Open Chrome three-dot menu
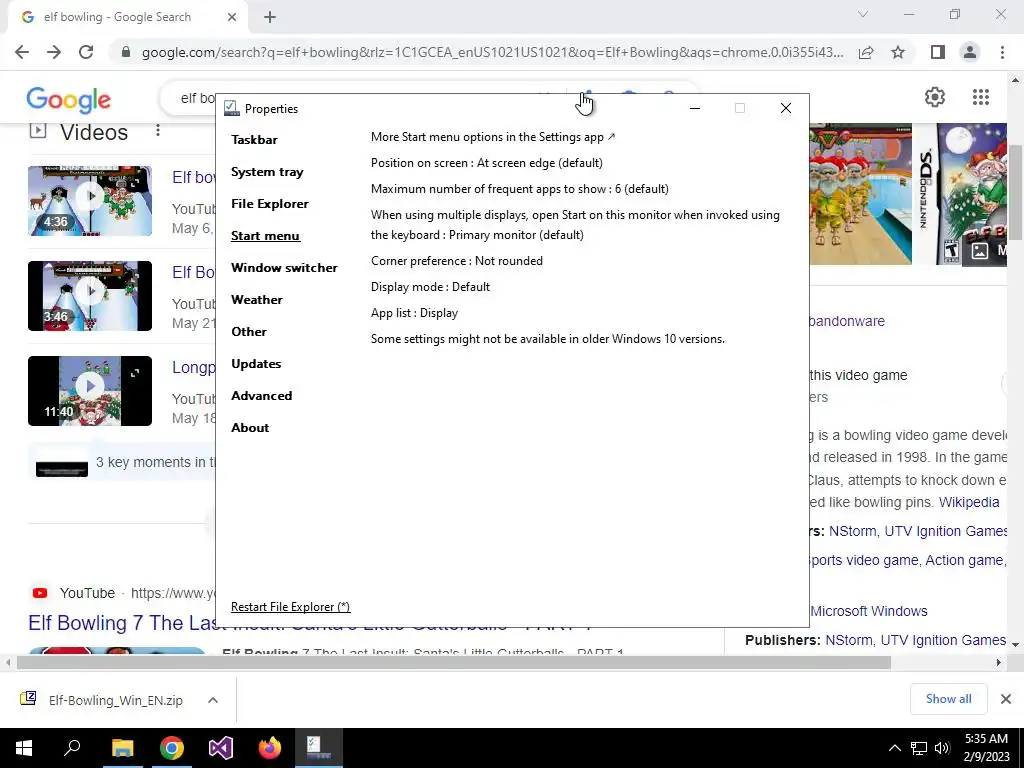The height and width of the screenshot is (768, 1024). click(1002, 52)
